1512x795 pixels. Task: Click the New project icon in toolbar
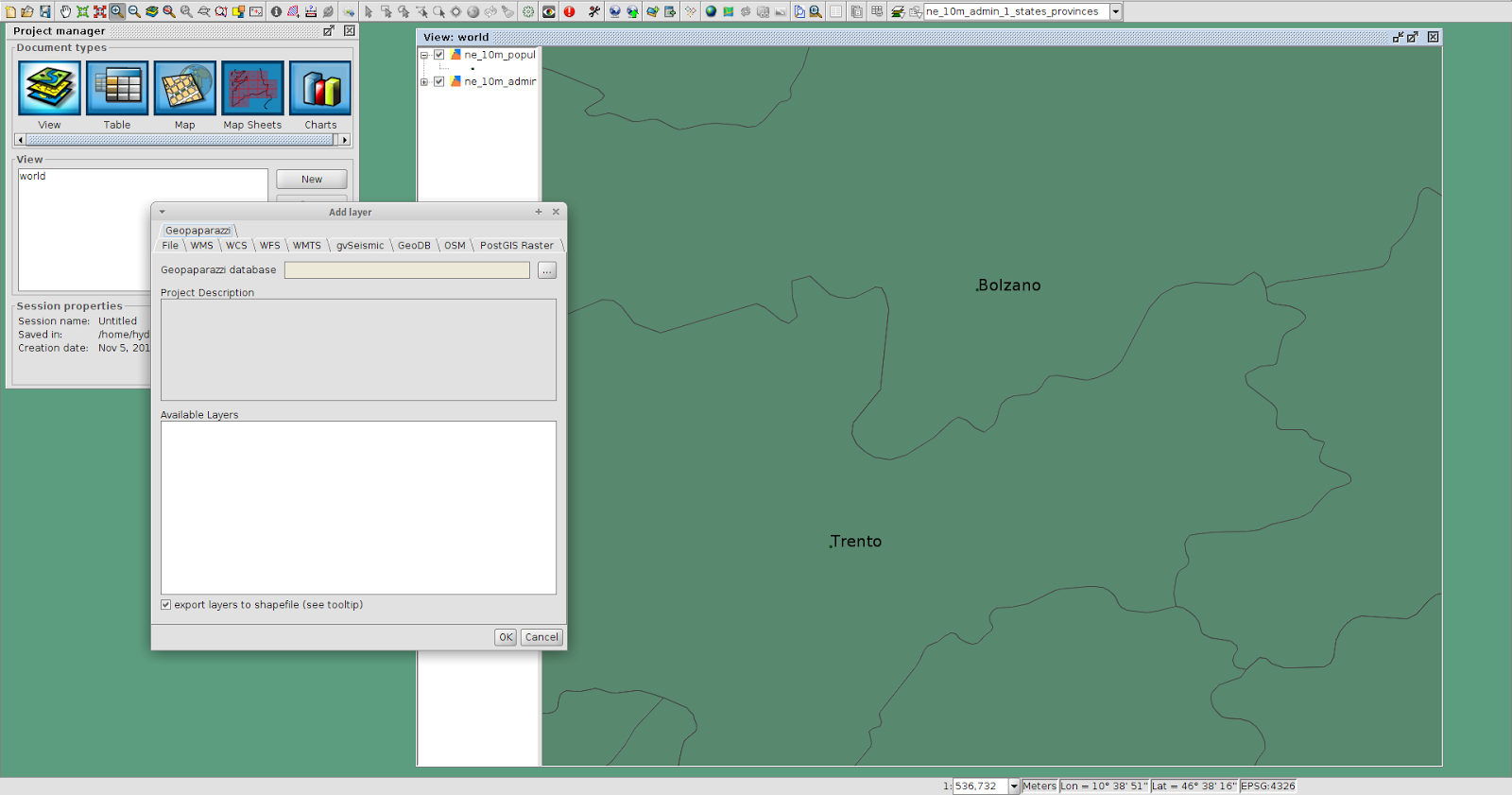pos(10,11)
